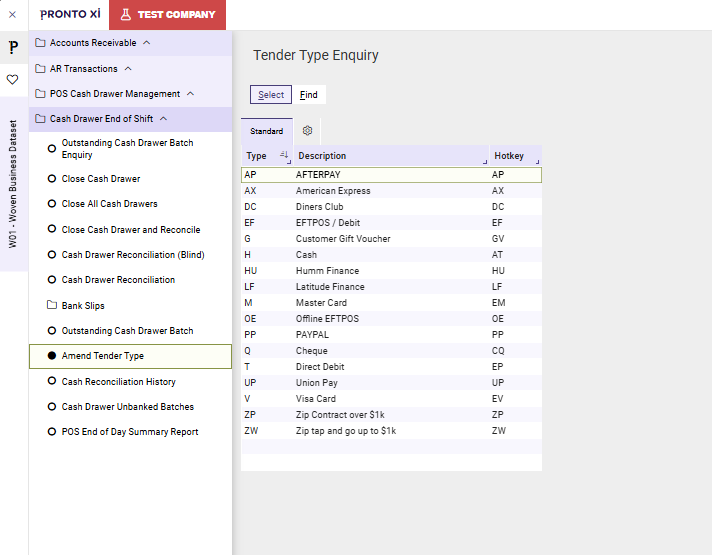Viewport: 712px width, 555px height.
Task: Open favorites via the heart icon
Action: 13,79
